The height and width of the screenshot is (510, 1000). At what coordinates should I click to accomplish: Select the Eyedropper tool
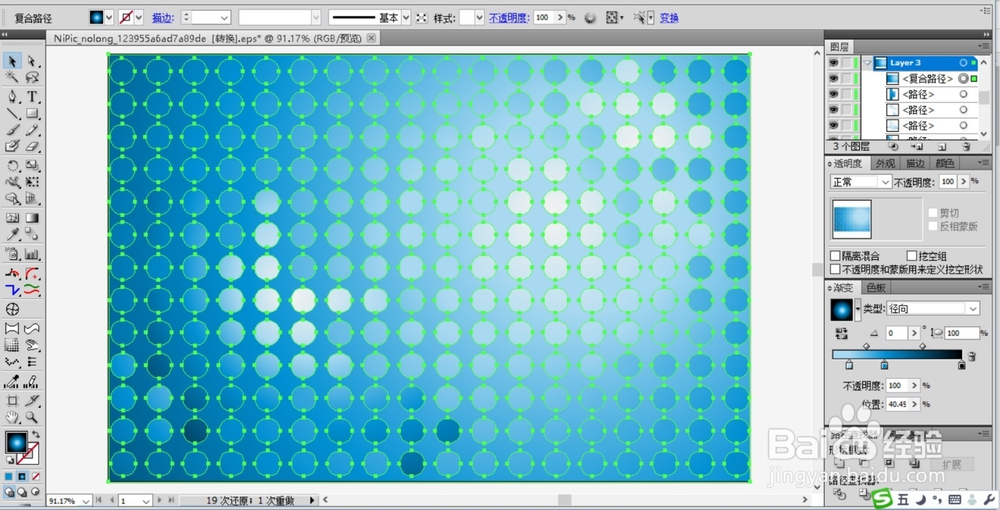pos(12,235)
